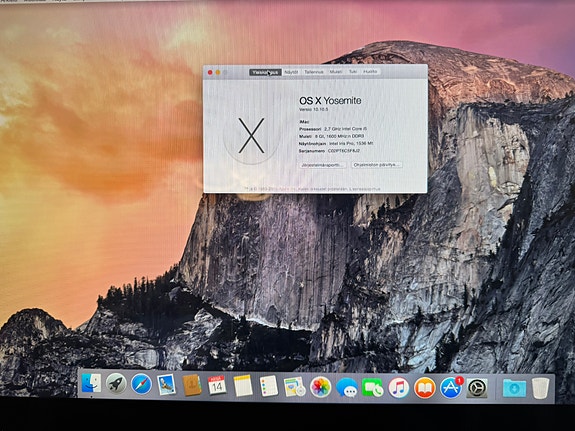Open the Photos flower icon
Screen dimensions: 575x431
(x=321, y=387)
